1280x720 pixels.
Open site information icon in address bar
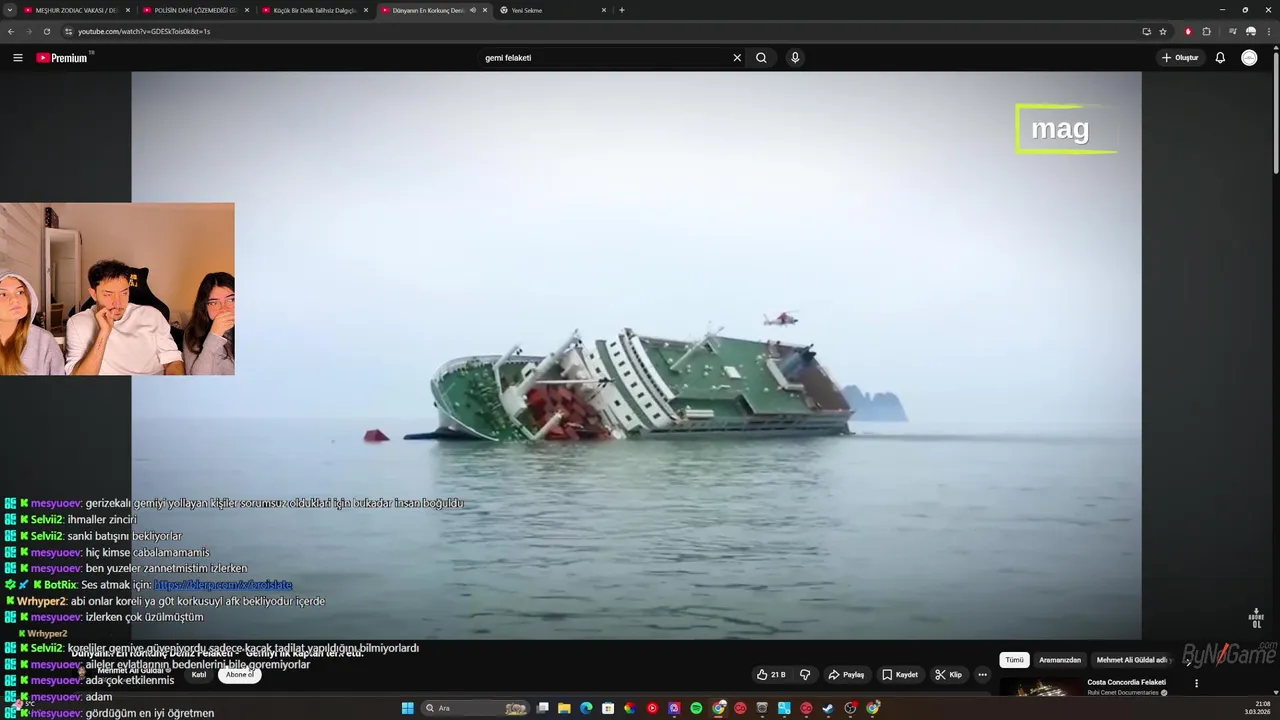point(68,31)
